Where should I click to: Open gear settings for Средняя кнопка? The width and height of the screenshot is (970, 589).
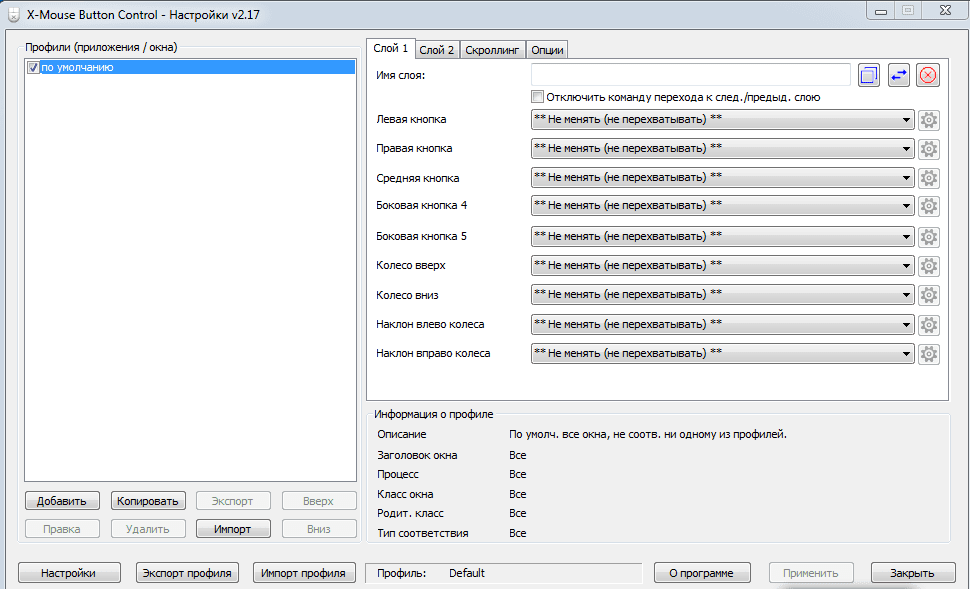pyautogui.click(x=929, y=178)
